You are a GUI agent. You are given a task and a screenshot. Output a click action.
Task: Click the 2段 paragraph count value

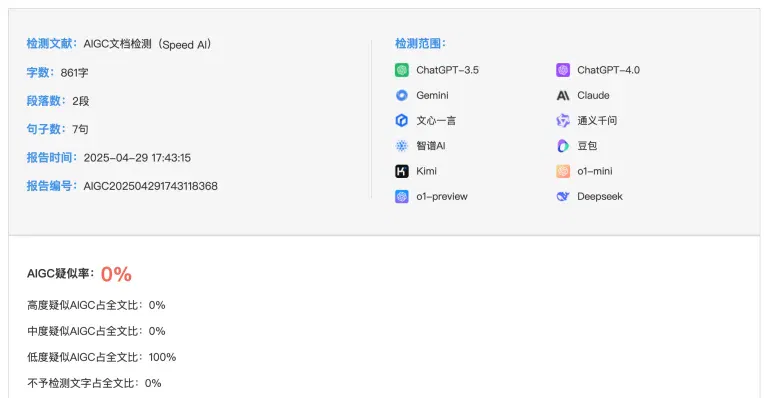[81, 101]
